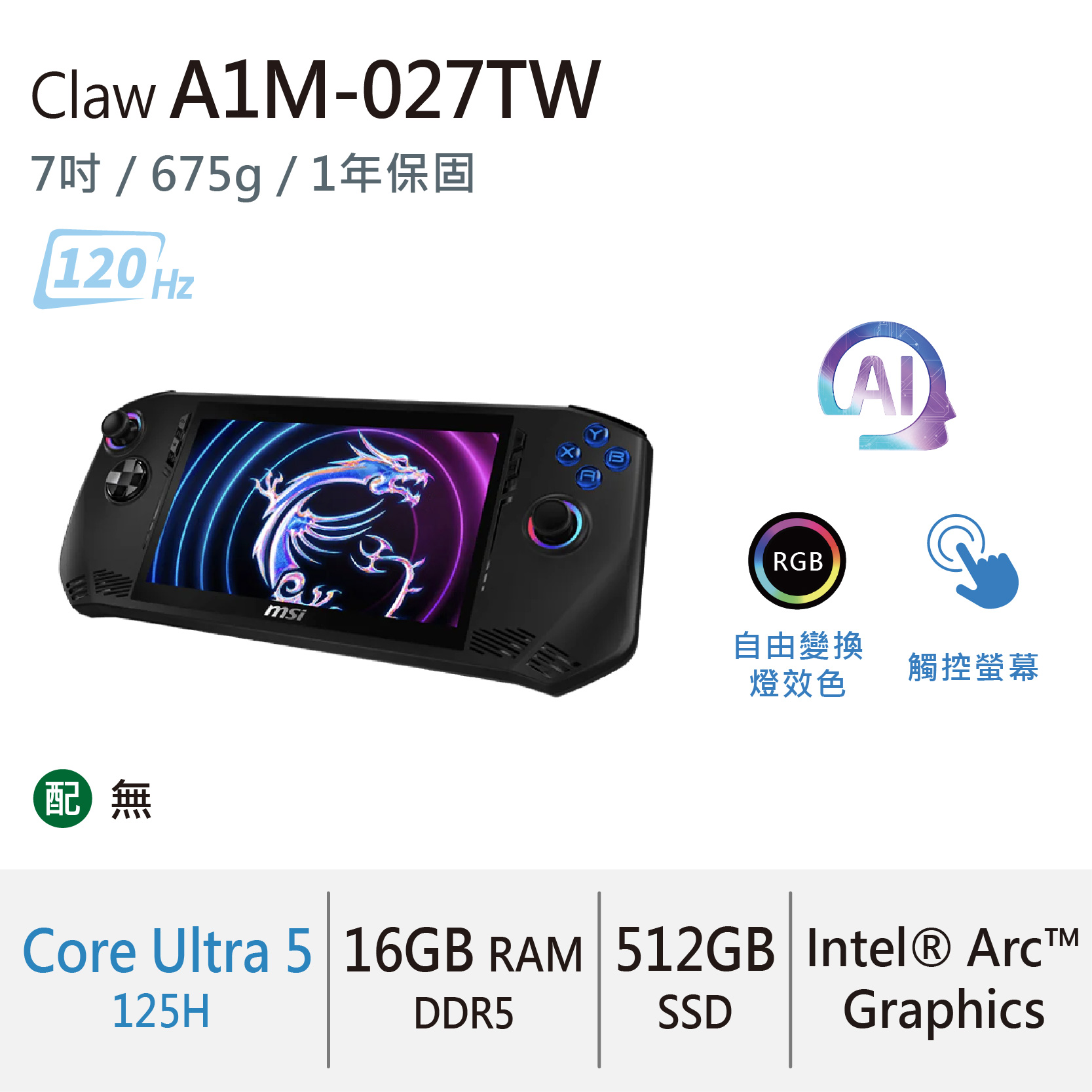This screenshot has width=1092, height=1092.
Task: Click the D-pad on the handheld
Action: coord(127,480)
